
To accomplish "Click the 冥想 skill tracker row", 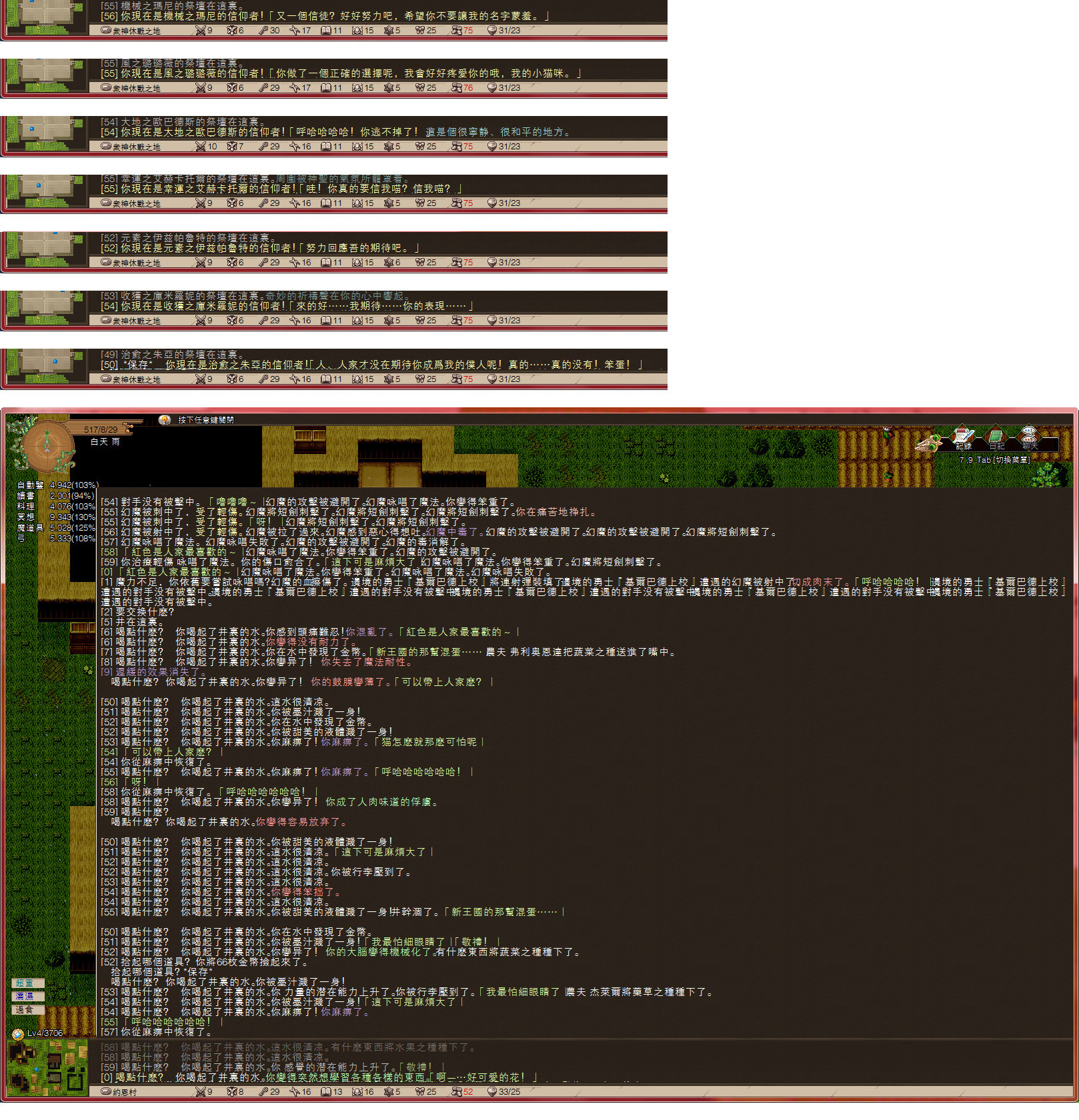I will [57, 517].
